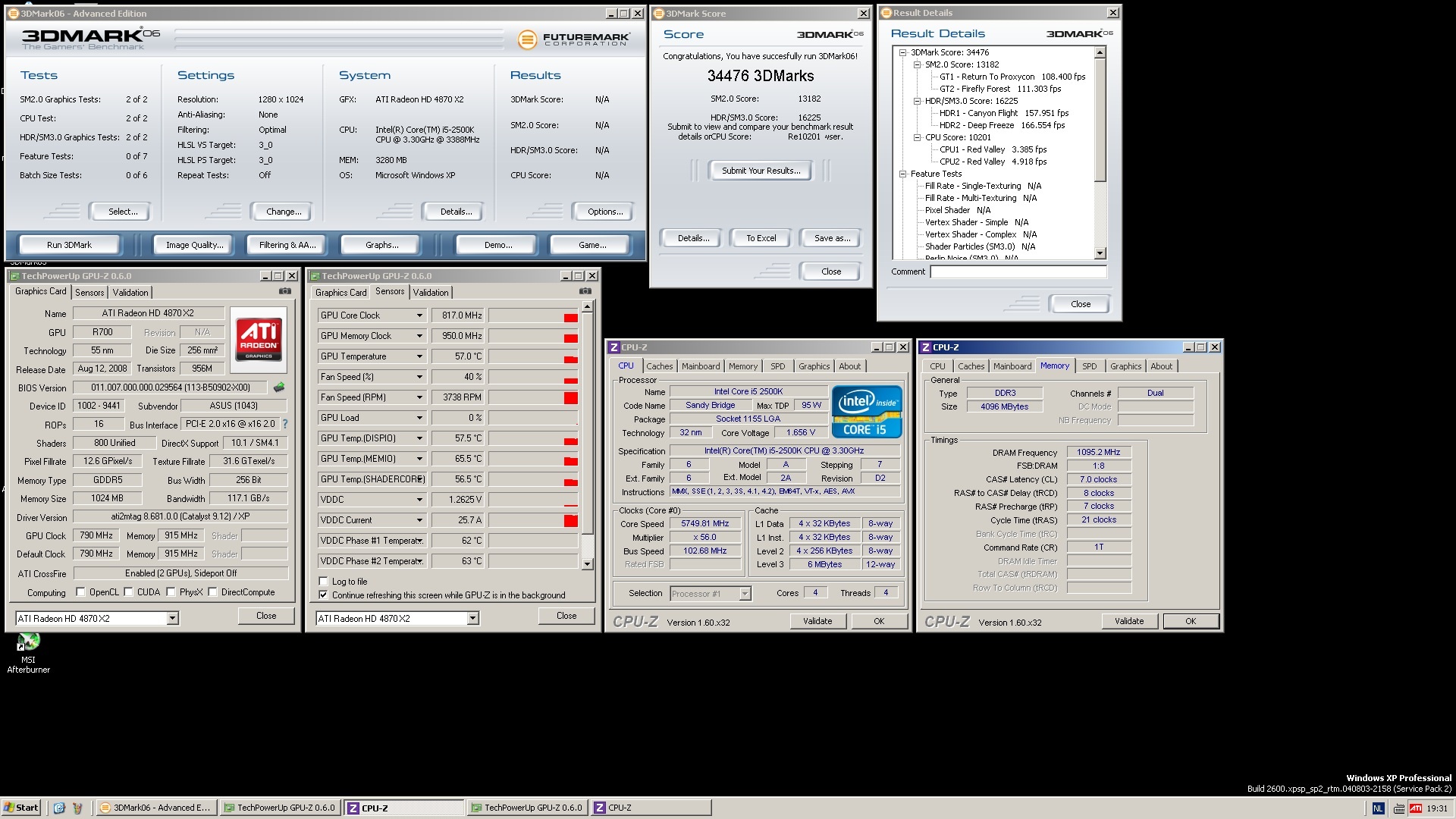Open CPU-Z Processor #1 selection dropdown
This screenshot has width=1456, height=819.
[x=745, y=594]
